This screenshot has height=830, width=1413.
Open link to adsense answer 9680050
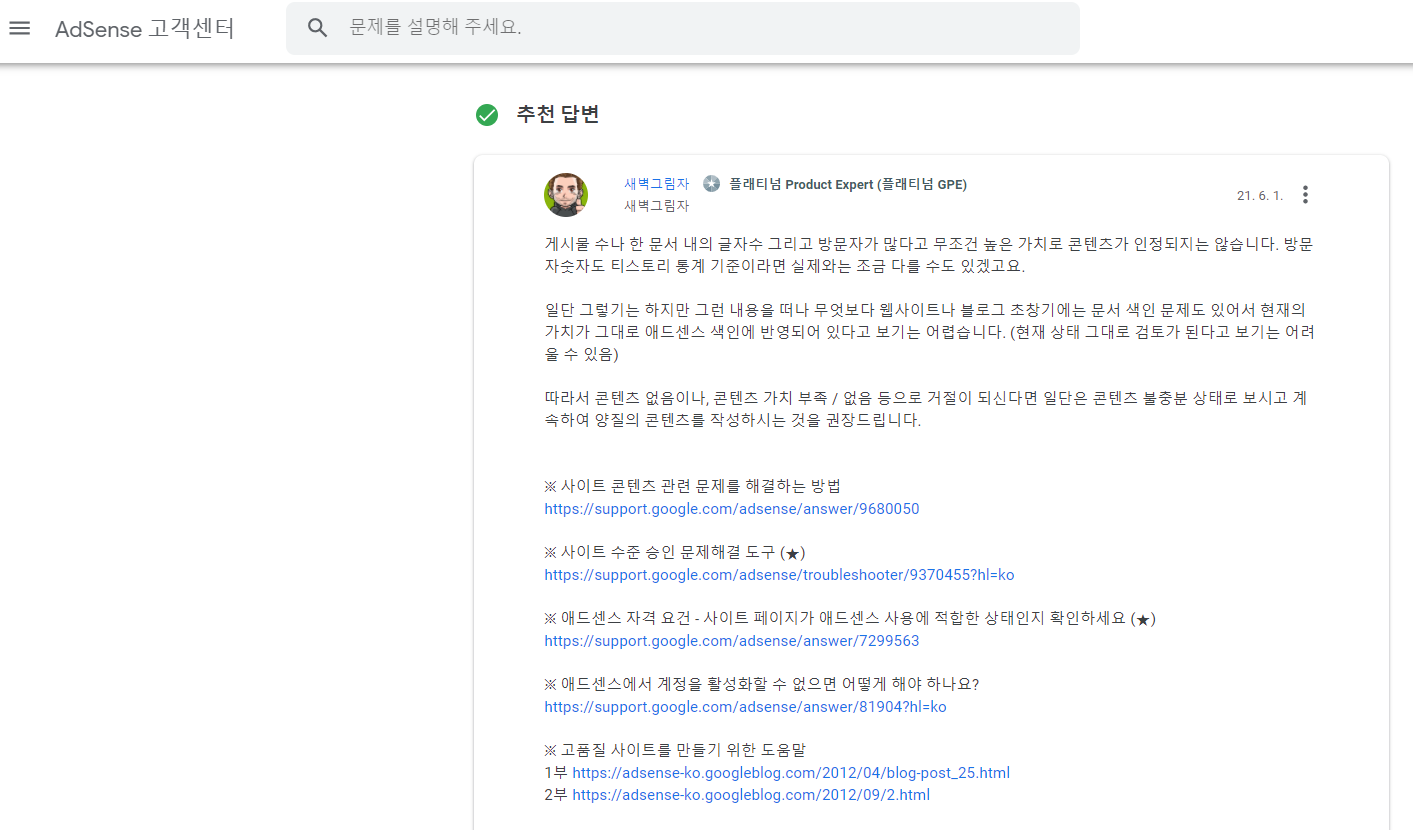732,509
